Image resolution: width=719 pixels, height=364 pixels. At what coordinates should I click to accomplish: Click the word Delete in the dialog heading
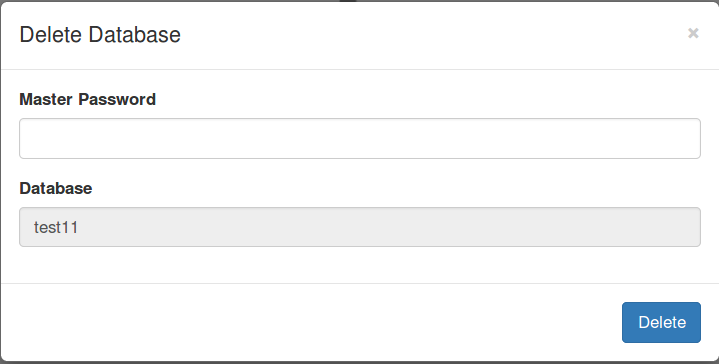point(50,34)
